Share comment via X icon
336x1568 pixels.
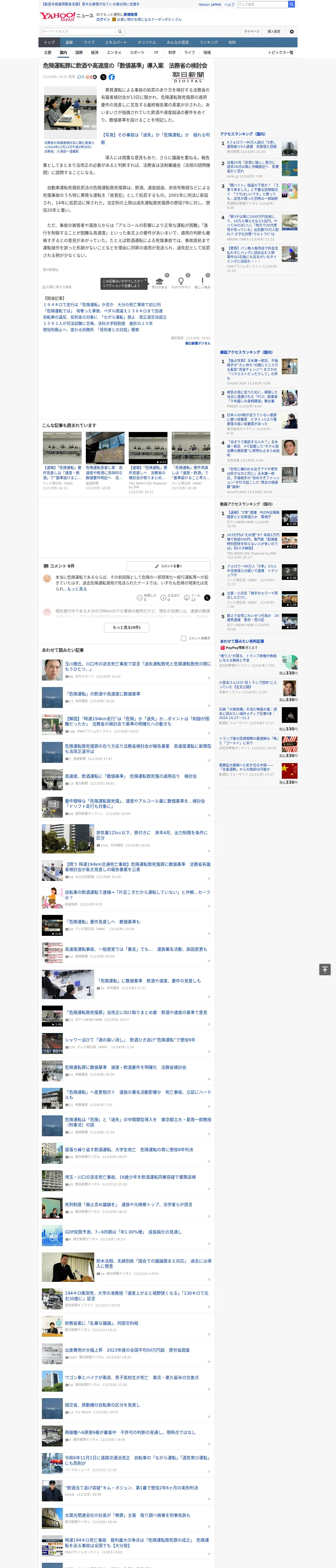pos(207,598)
